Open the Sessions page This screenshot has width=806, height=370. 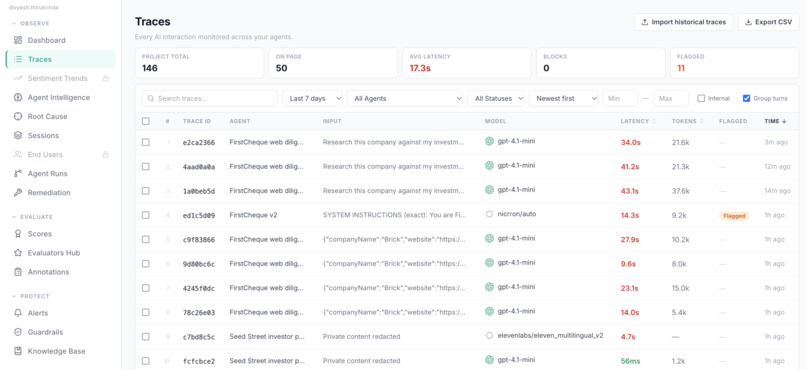(x=61, y=135)
